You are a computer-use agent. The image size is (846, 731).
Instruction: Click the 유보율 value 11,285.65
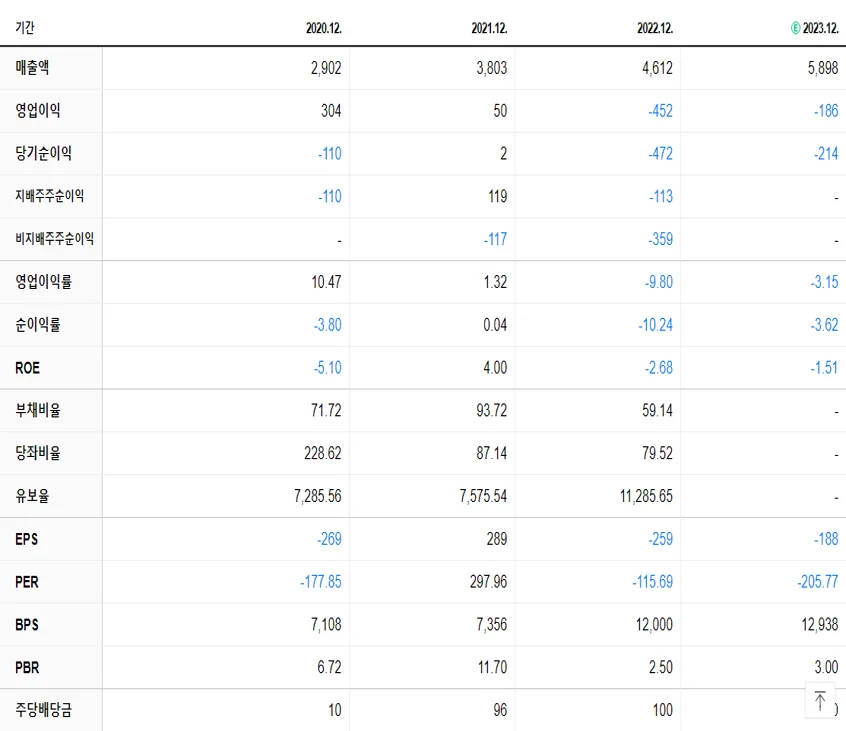pos(646,496)
